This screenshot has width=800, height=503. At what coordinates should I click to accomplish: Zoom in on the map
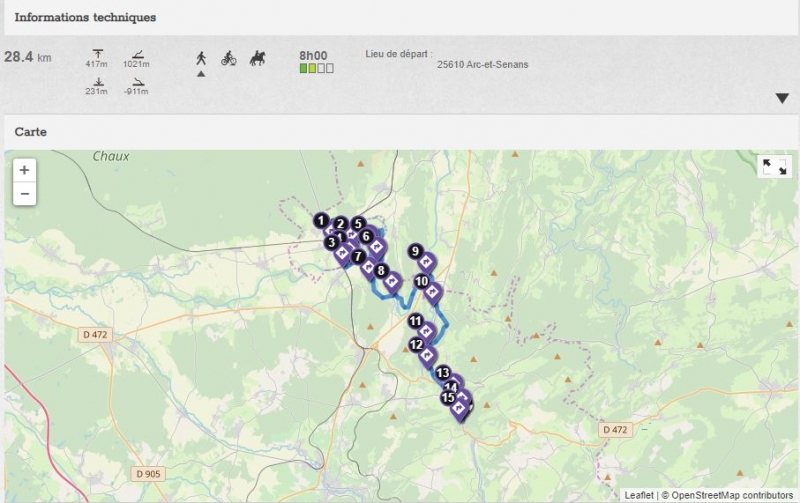click(x=25, y=170)
